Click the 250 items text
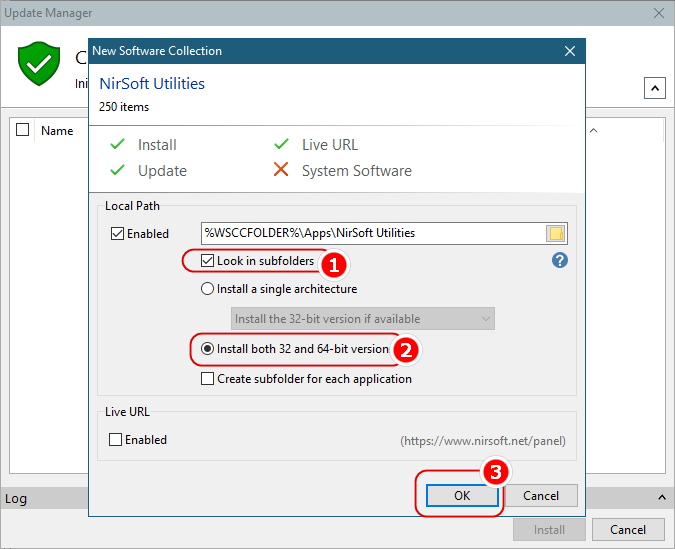Image resolution: width=675 pixels, height=549 pixels. point(124,107)
